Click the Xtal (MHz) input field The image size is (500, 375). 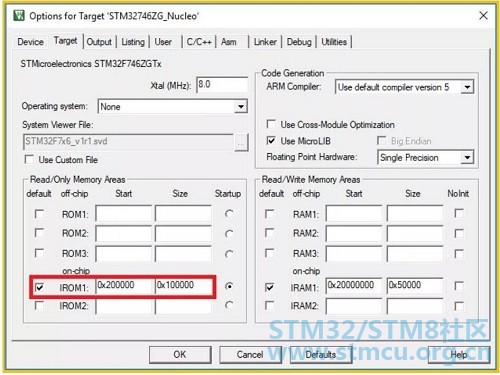tap(222, 85)
